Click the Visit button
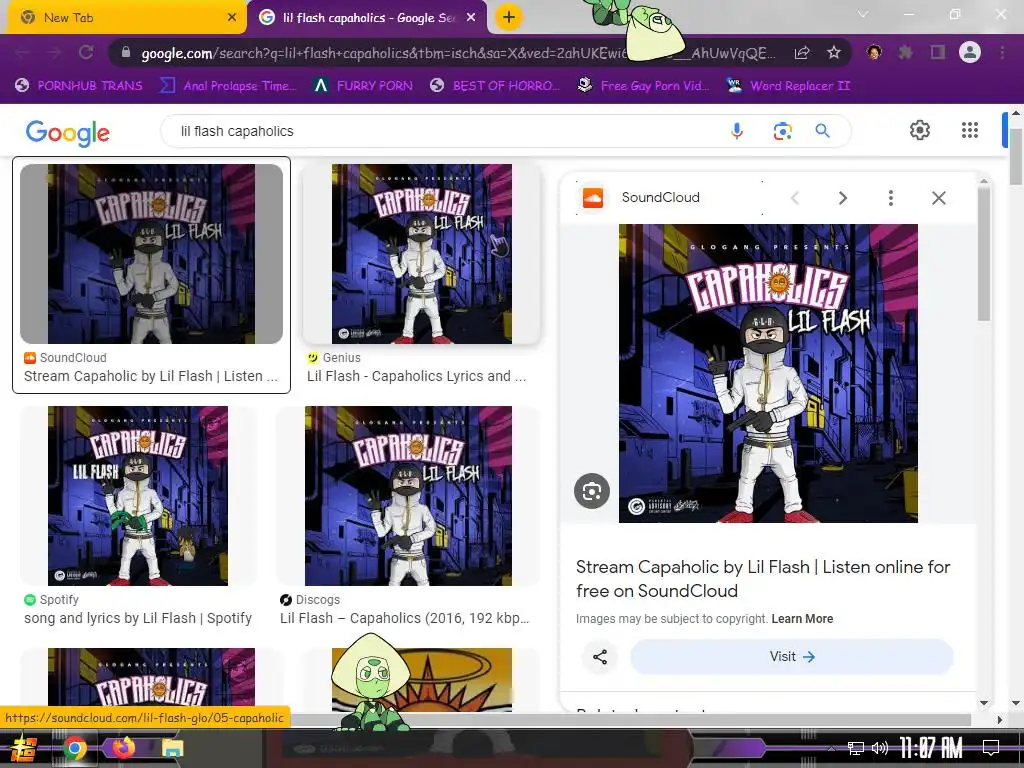Viewport: 1024px width, 768px height. (792, 656)
